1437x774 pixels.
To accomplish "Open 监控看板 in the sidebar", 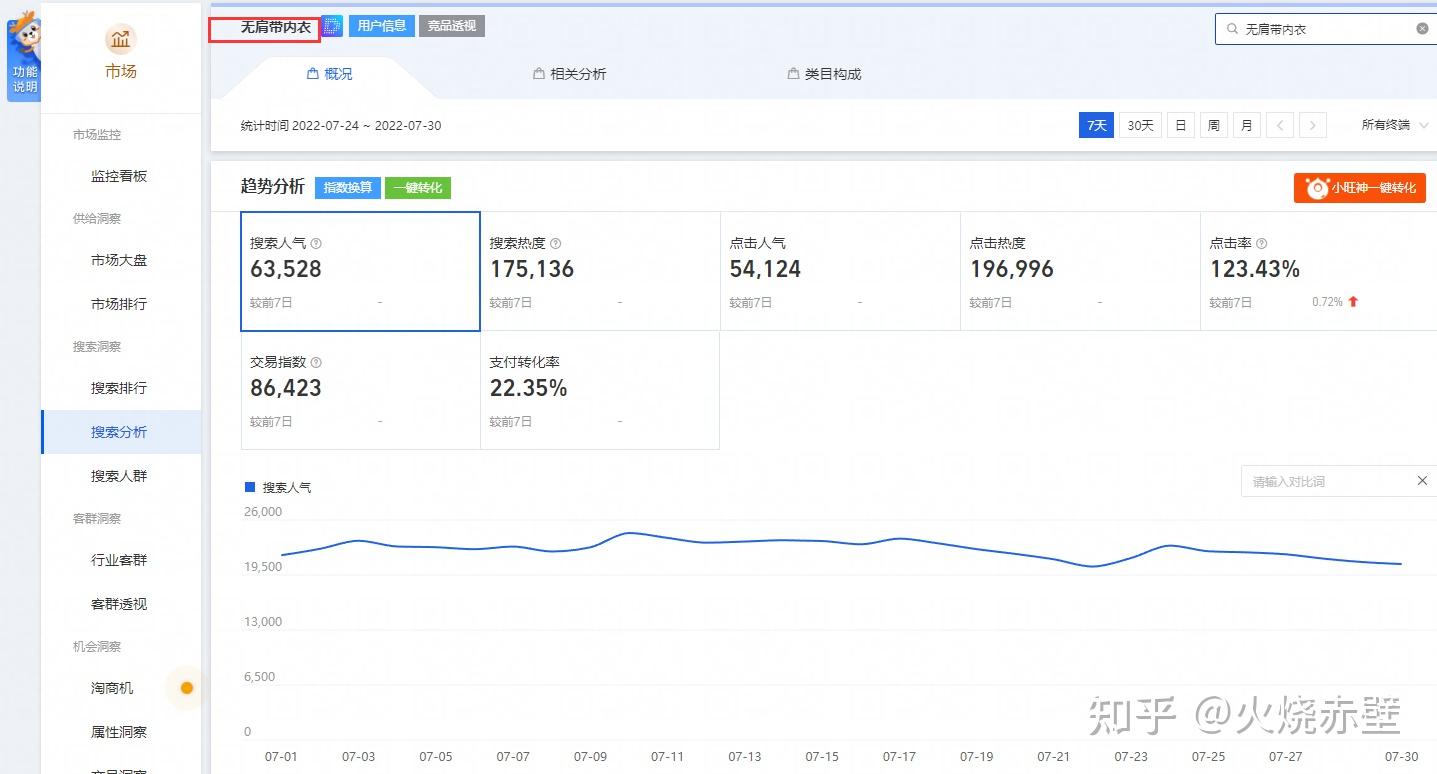I will tap(119, 176).
